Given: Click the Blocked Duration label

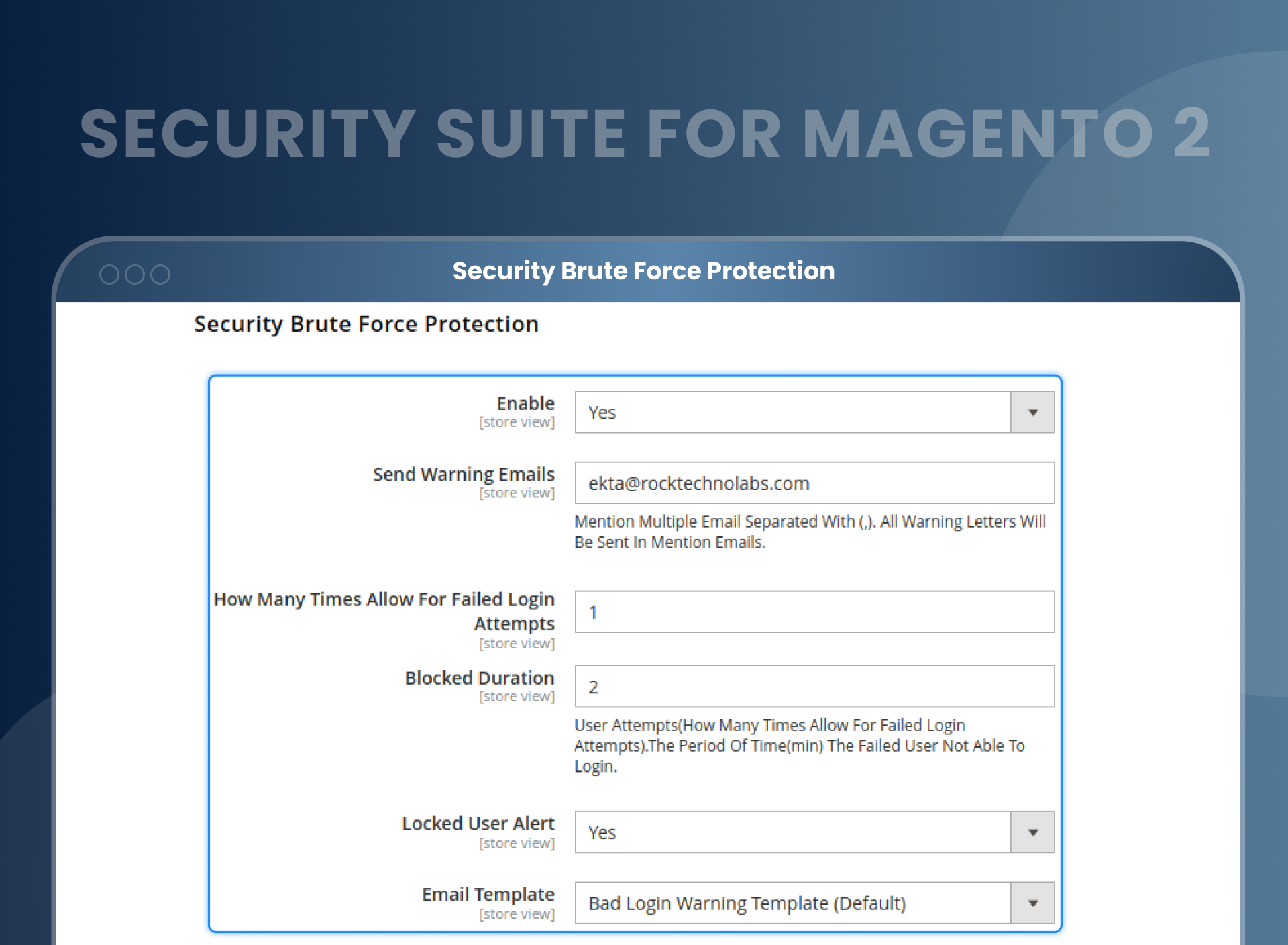Looking at the screenshot, I should pyautogui.click(x=479, y=677).
